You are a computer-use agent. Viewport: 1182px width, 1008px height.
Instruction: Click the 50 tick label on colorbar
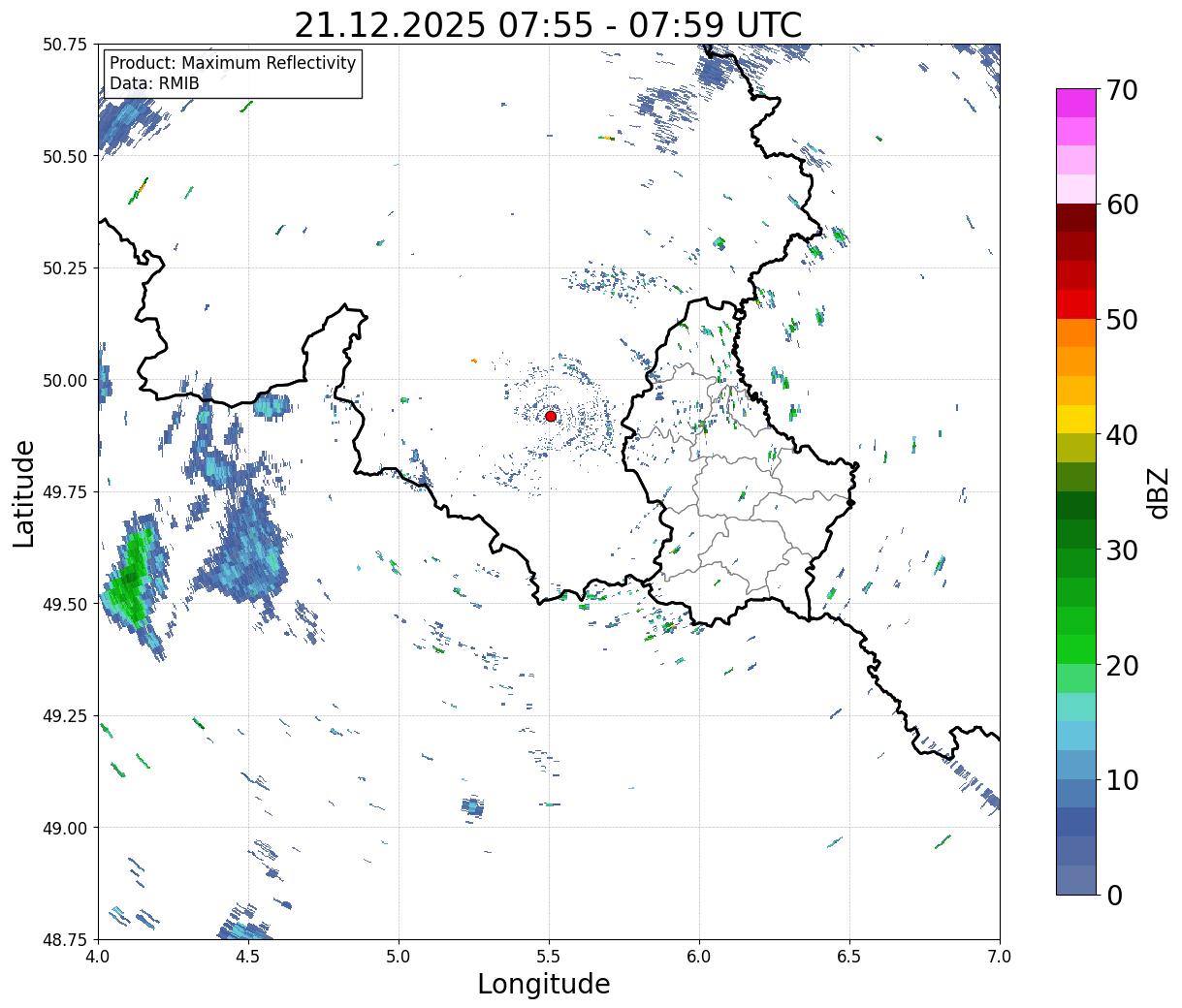pos(1121,320)
